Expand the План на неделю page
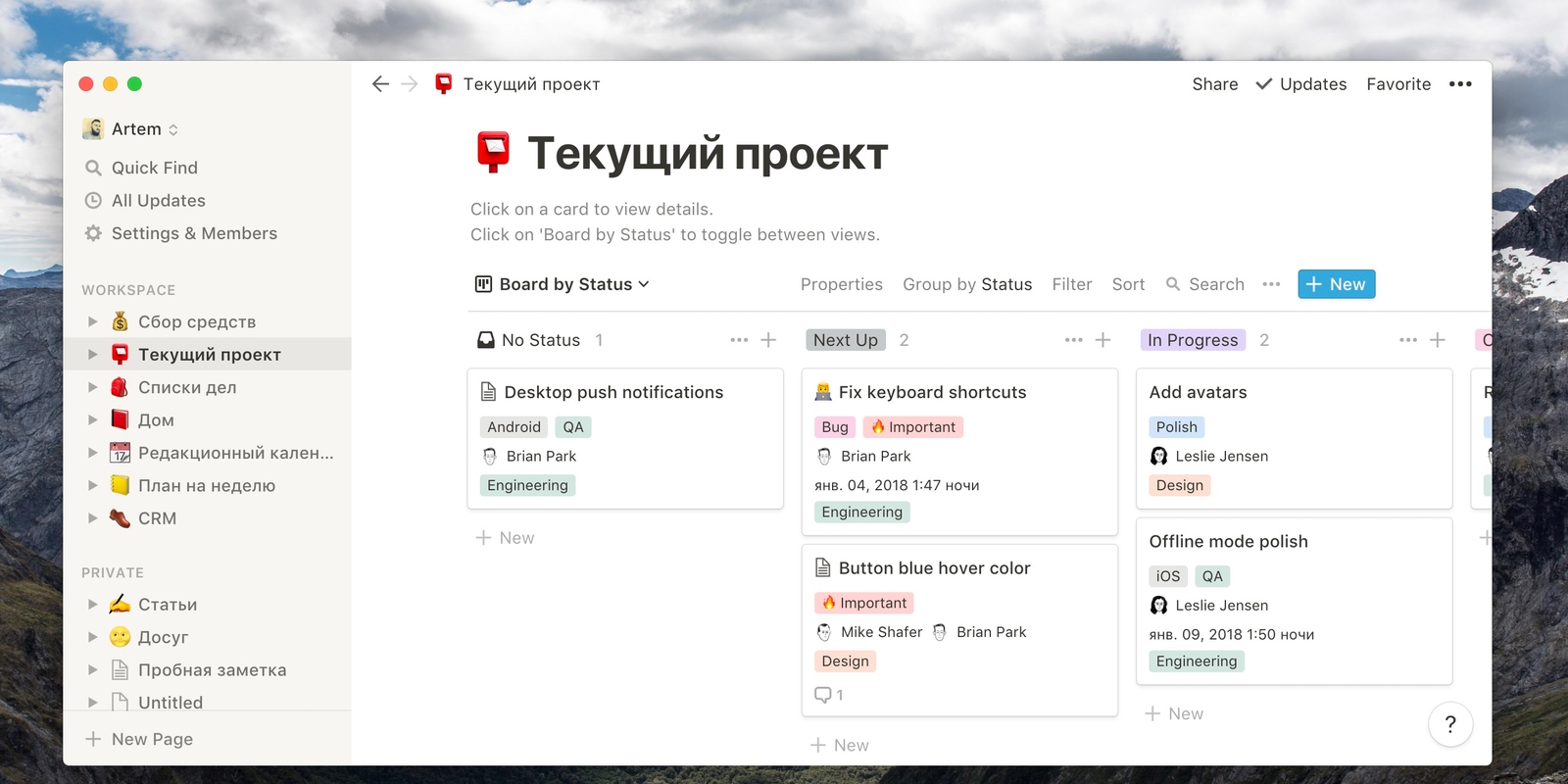 tap(93, 485)
